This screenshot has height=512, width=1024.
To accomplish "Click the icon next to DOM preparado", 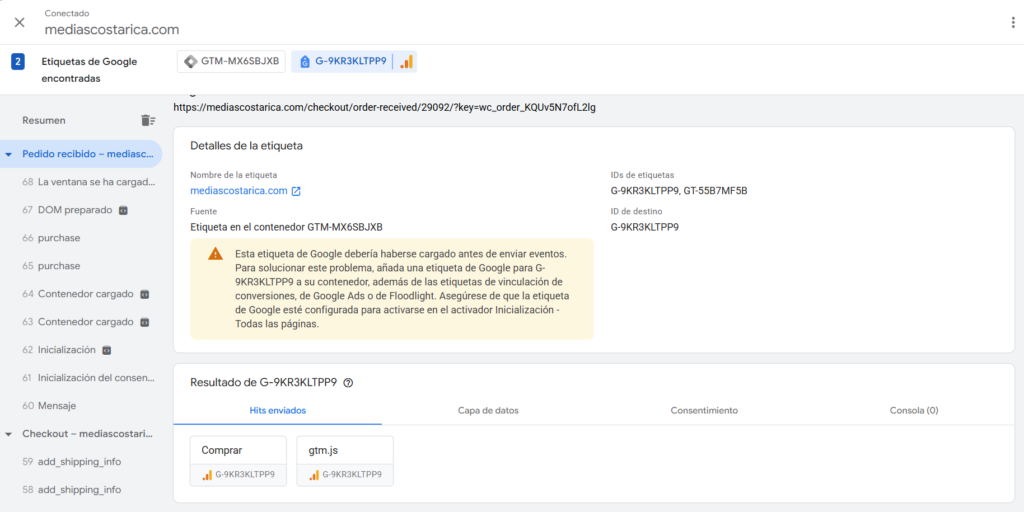I will [124, 211].
